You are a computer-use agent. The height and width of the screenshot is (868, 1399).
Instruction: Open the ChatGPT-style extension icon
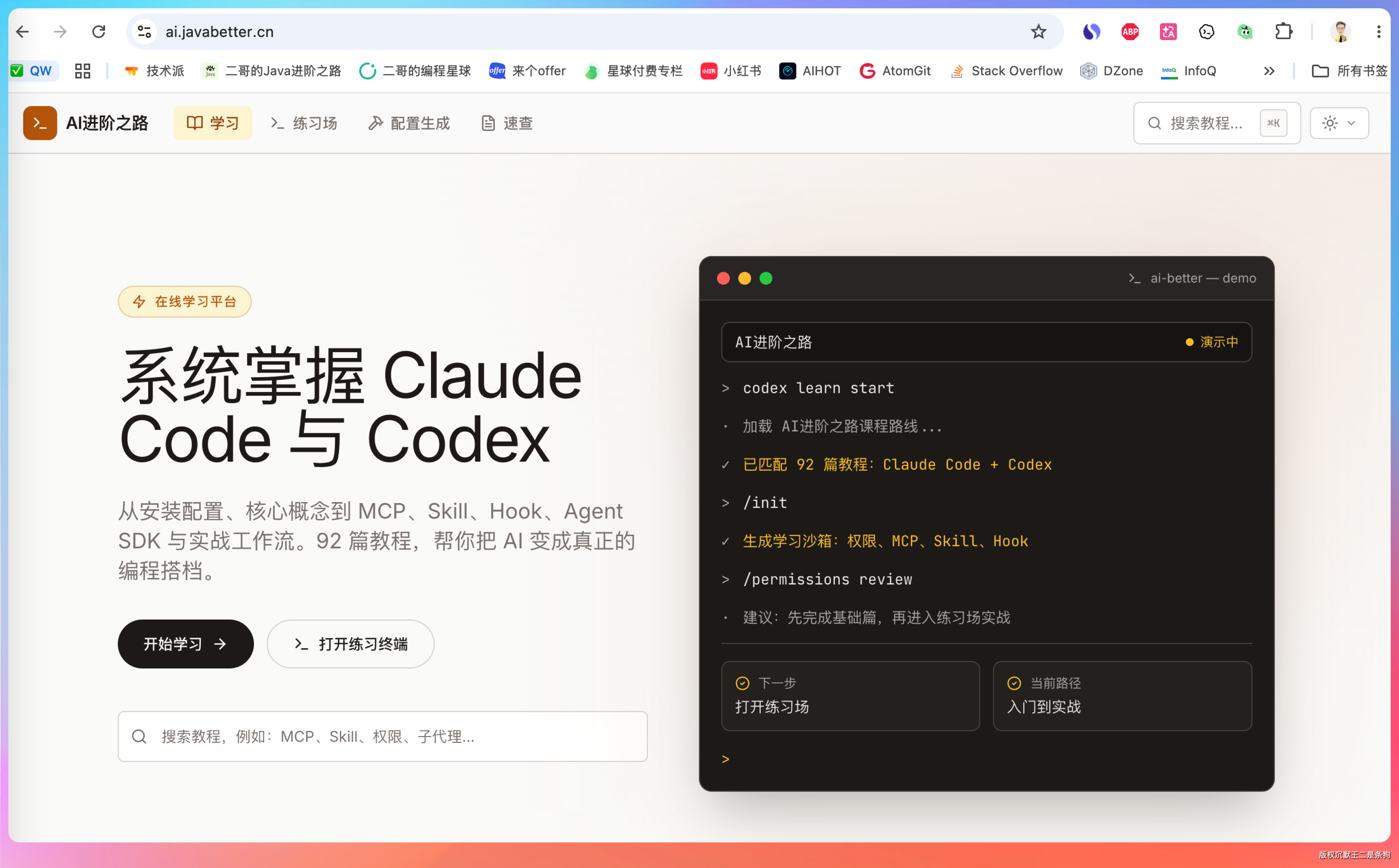[1206, 31]
